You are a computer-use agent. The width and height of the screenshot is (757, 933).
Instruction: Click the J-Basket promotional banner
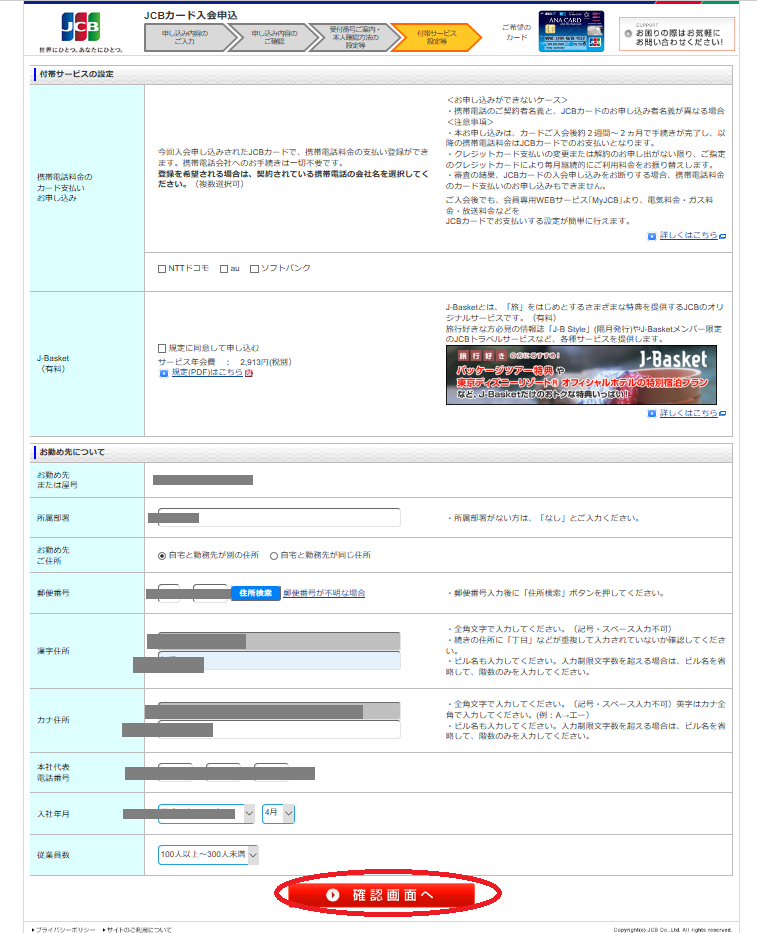coord(581,375)
